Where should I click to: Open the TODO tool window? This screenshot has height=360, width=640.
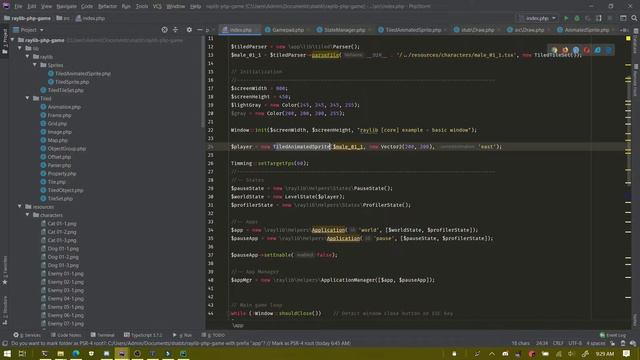click(x=213, y=335)
